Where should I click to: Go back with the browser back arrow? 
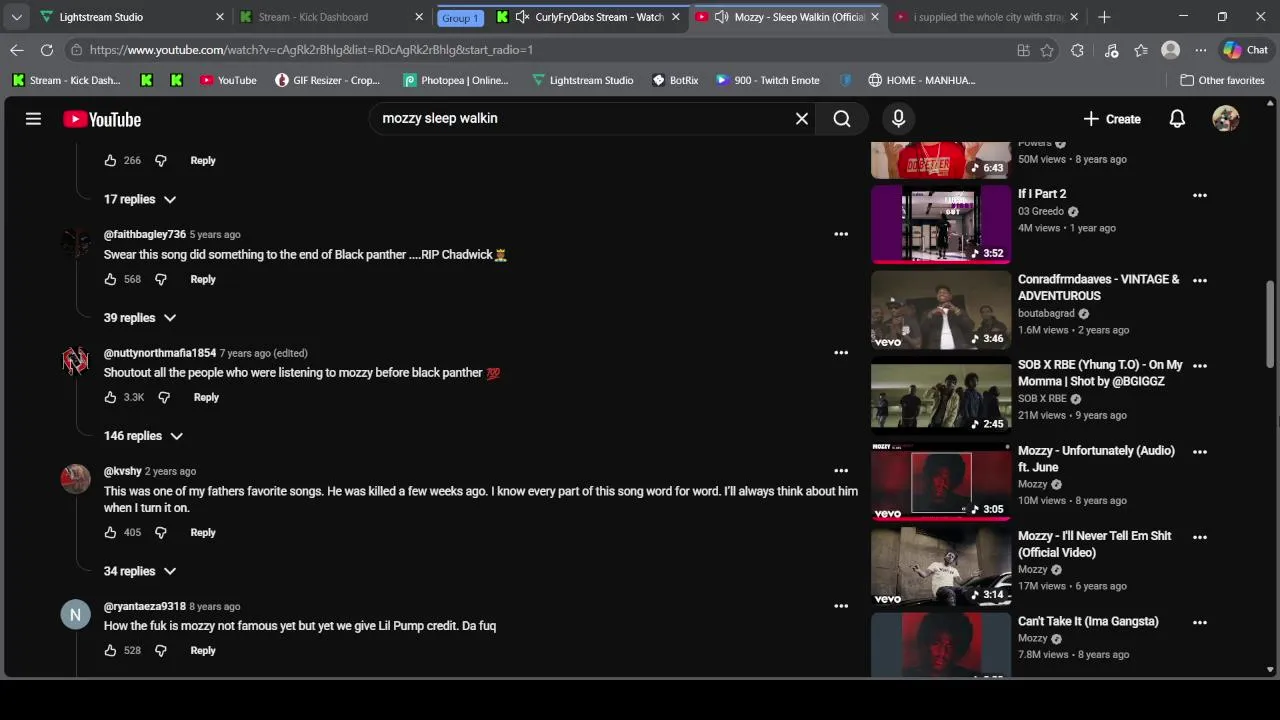pos(17,50)
